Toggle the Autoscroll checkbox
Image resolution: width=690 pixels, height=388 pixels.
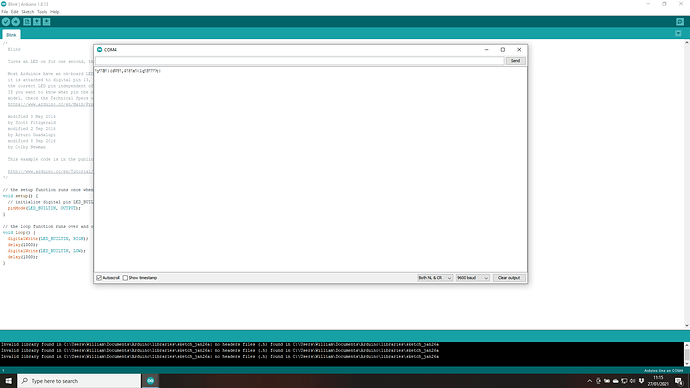(99, 278)
